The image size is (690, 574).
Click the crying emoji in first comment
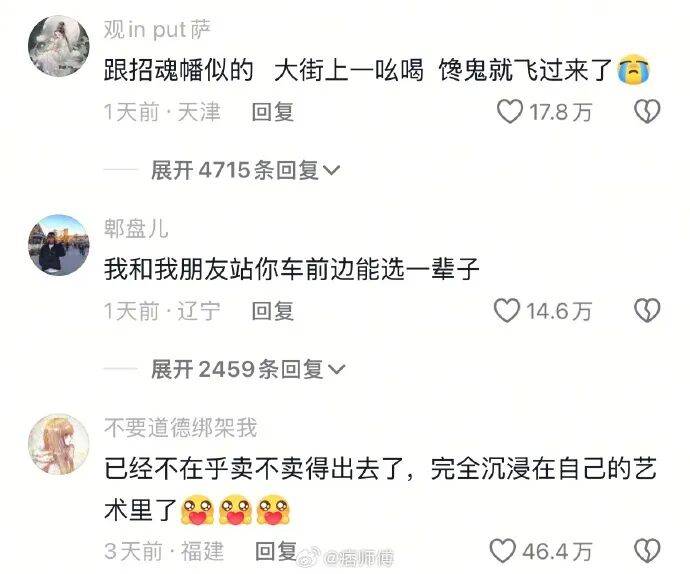coord(633,70)
